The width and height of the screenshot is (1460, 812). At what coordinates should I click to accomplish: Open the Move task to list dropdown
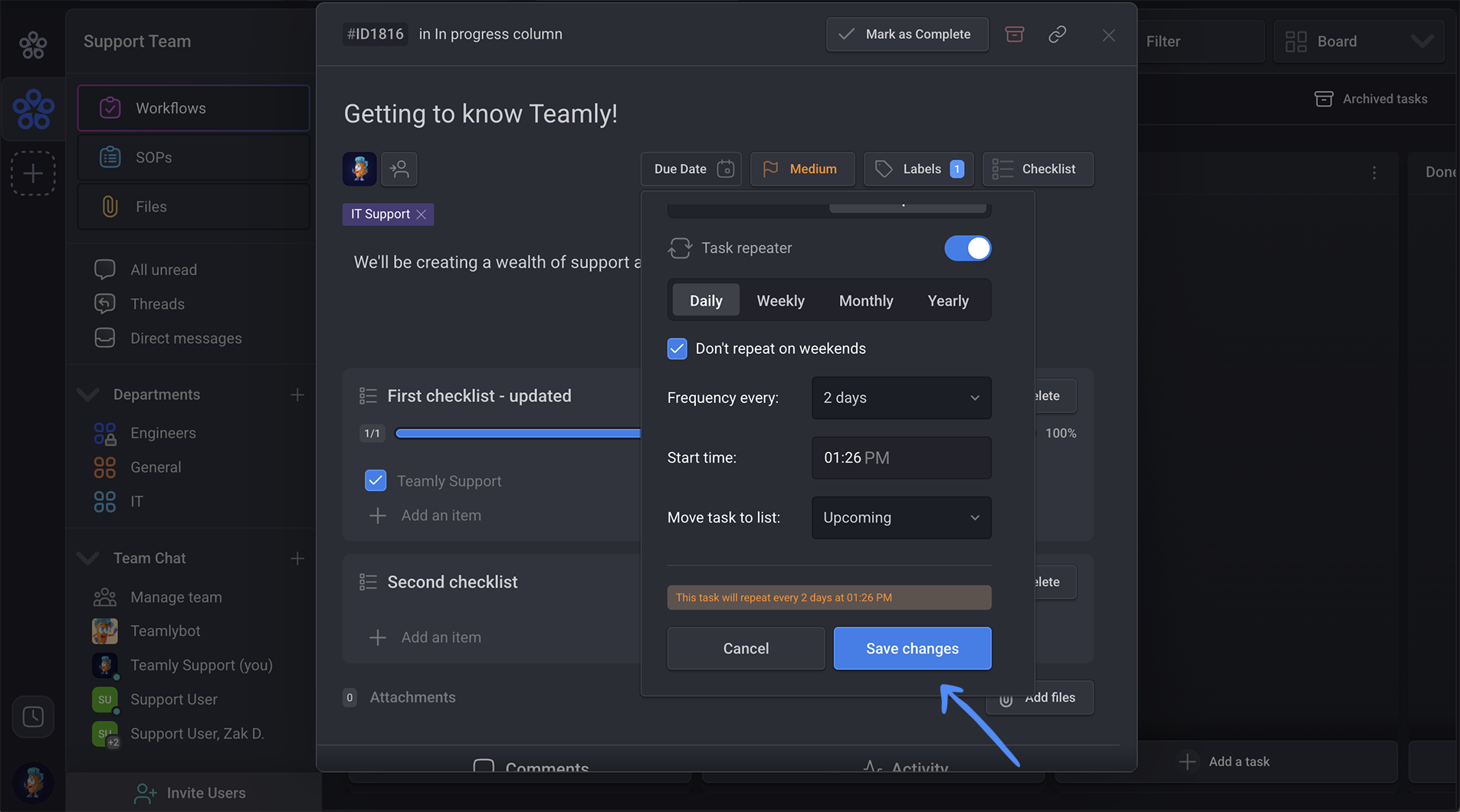[901, 518]
